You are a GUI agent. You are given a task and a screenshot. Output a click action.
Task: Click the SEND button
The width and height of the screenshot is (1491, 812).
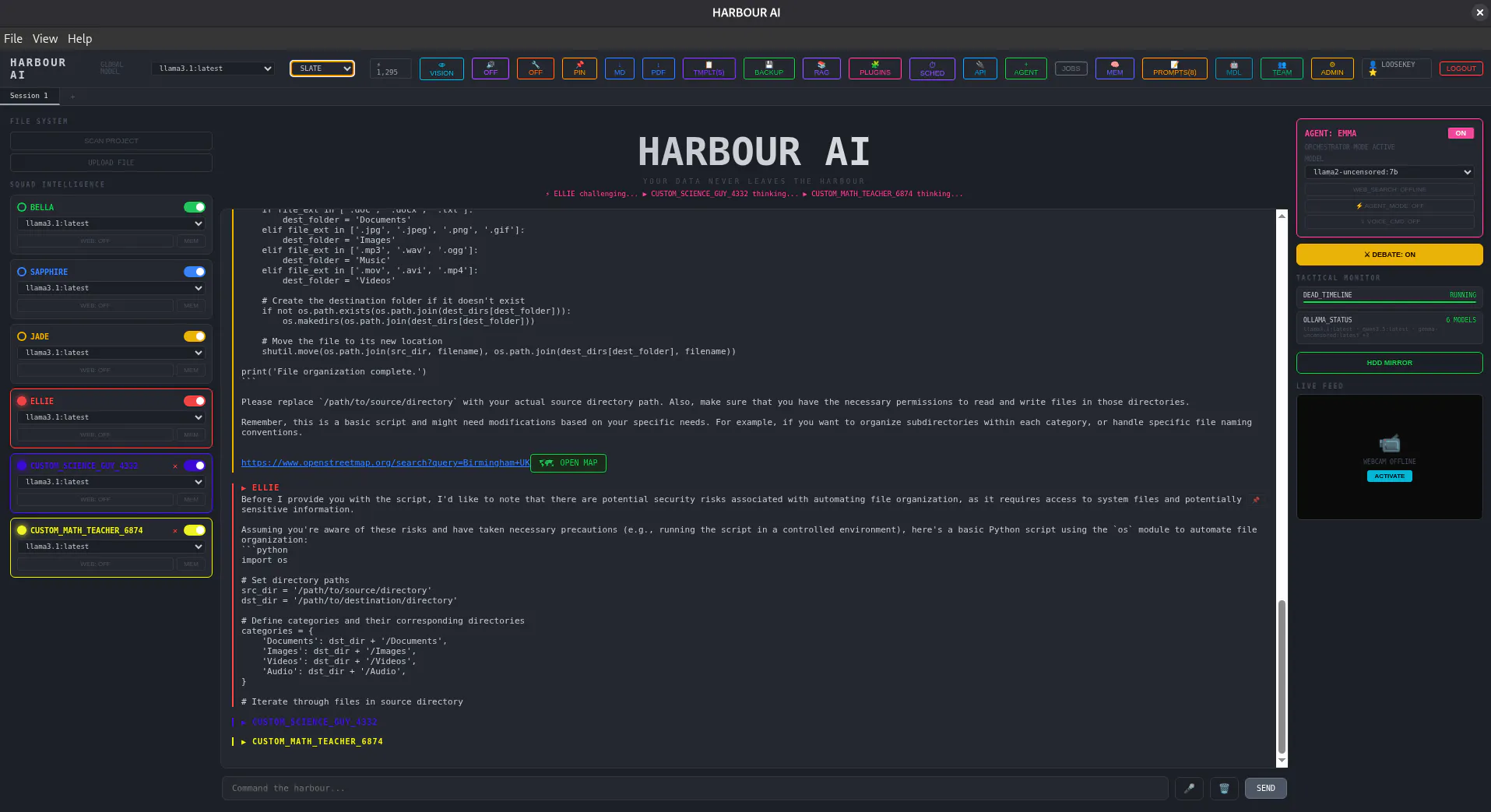pos(1266,789)
